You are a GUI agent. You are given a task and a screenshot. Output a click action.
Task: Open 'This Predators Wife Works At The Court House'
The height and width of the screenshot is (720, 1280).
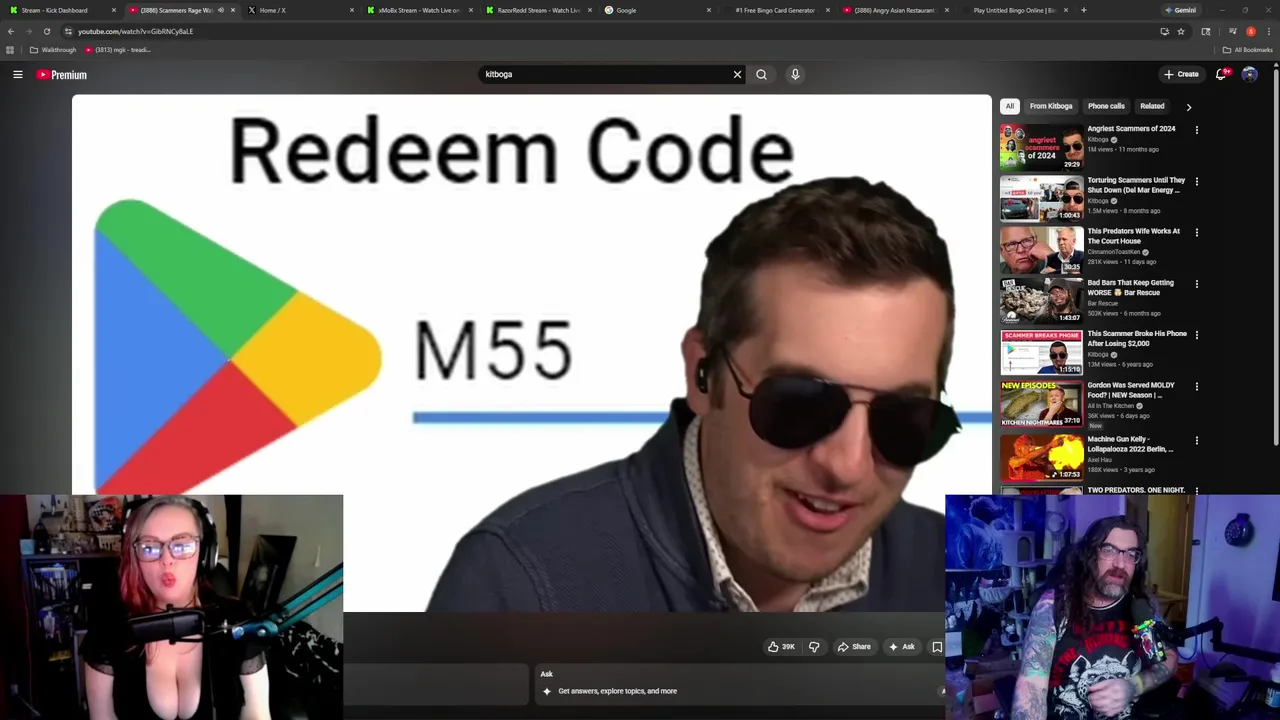[x=1134, y=236]
